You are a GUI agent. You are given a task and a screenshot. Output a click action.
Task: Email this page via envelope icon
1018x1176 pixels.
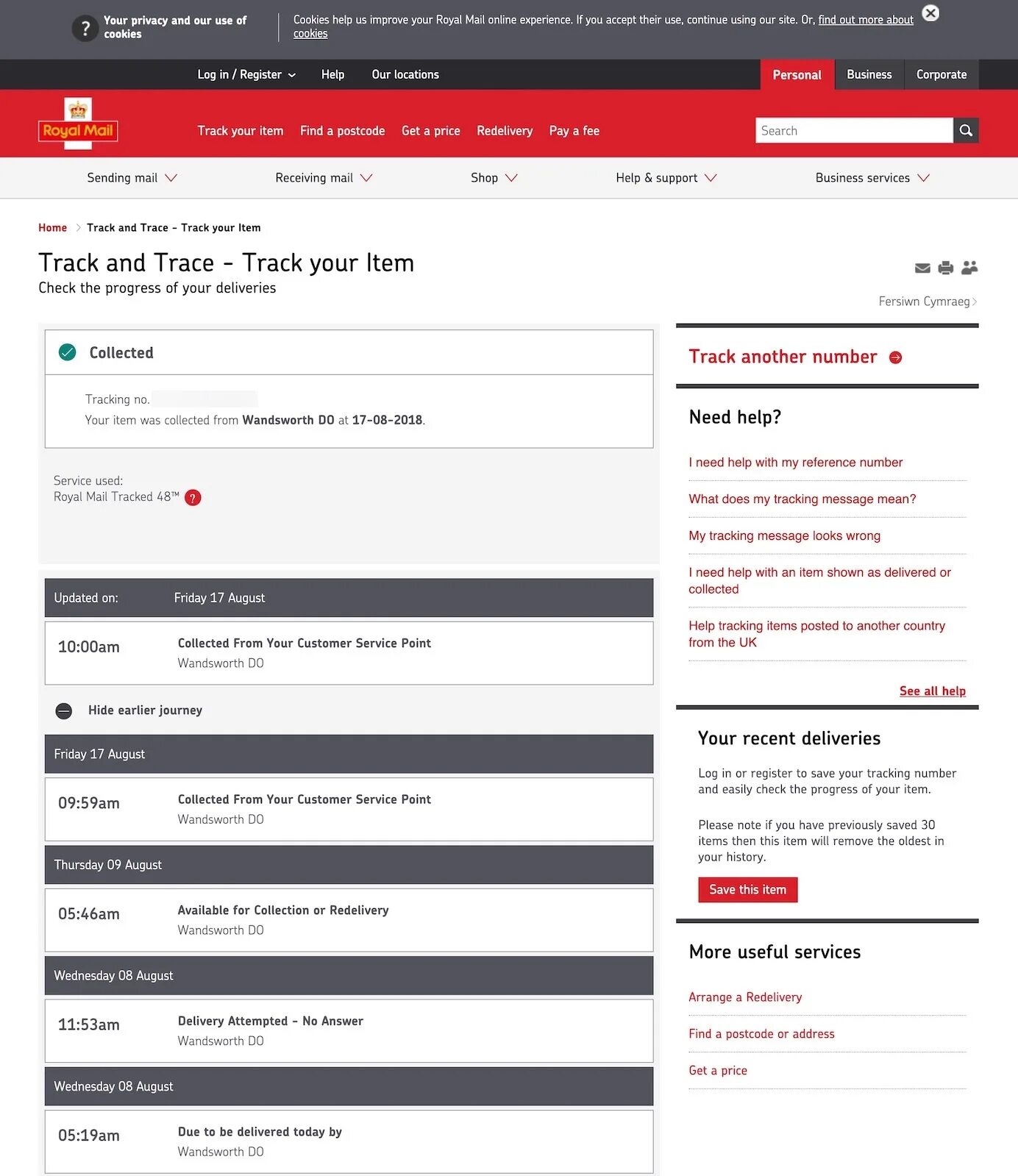[922, 268]
